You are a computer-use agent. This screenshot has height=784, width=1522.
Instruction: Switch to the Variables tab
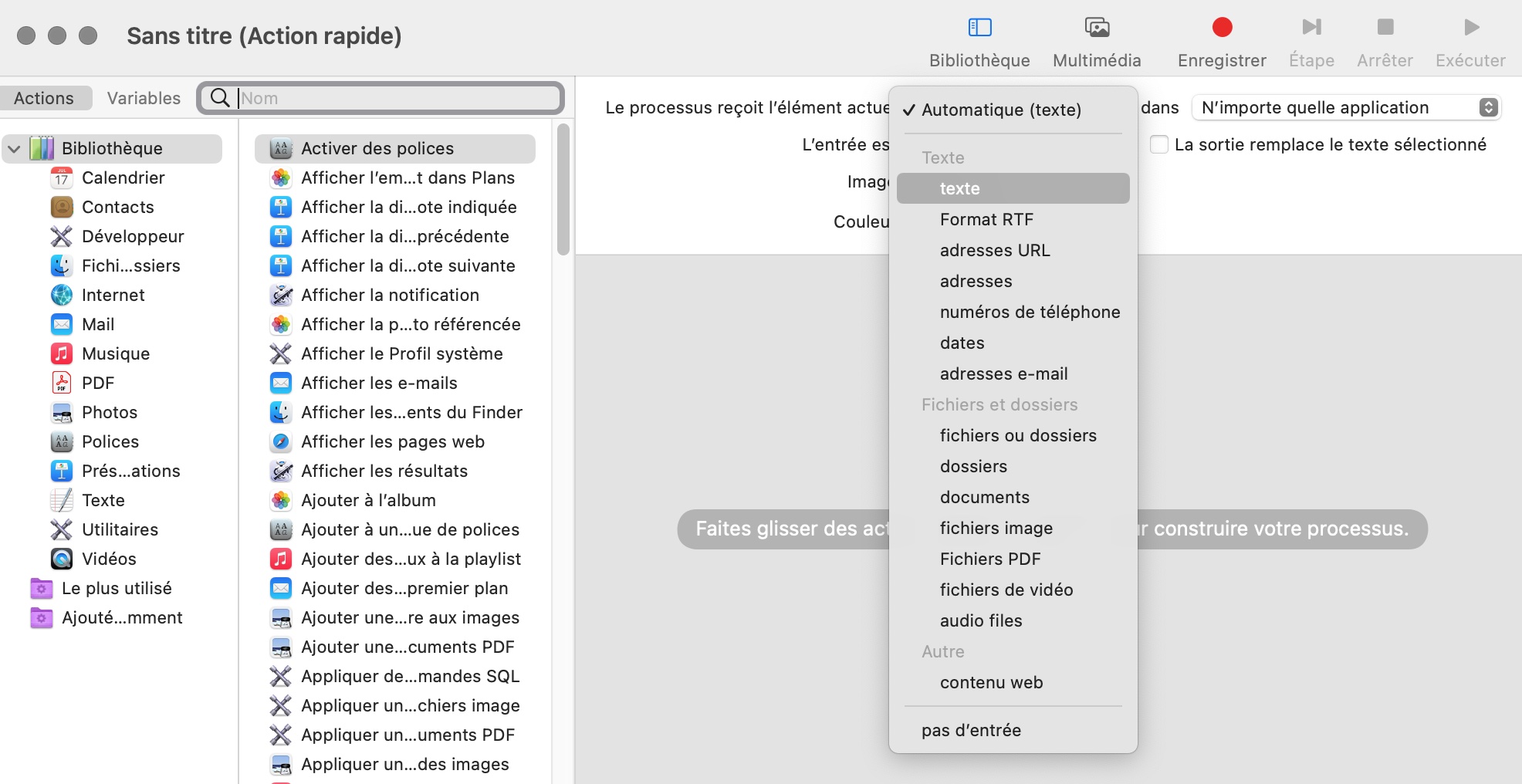tap(144, 98)
